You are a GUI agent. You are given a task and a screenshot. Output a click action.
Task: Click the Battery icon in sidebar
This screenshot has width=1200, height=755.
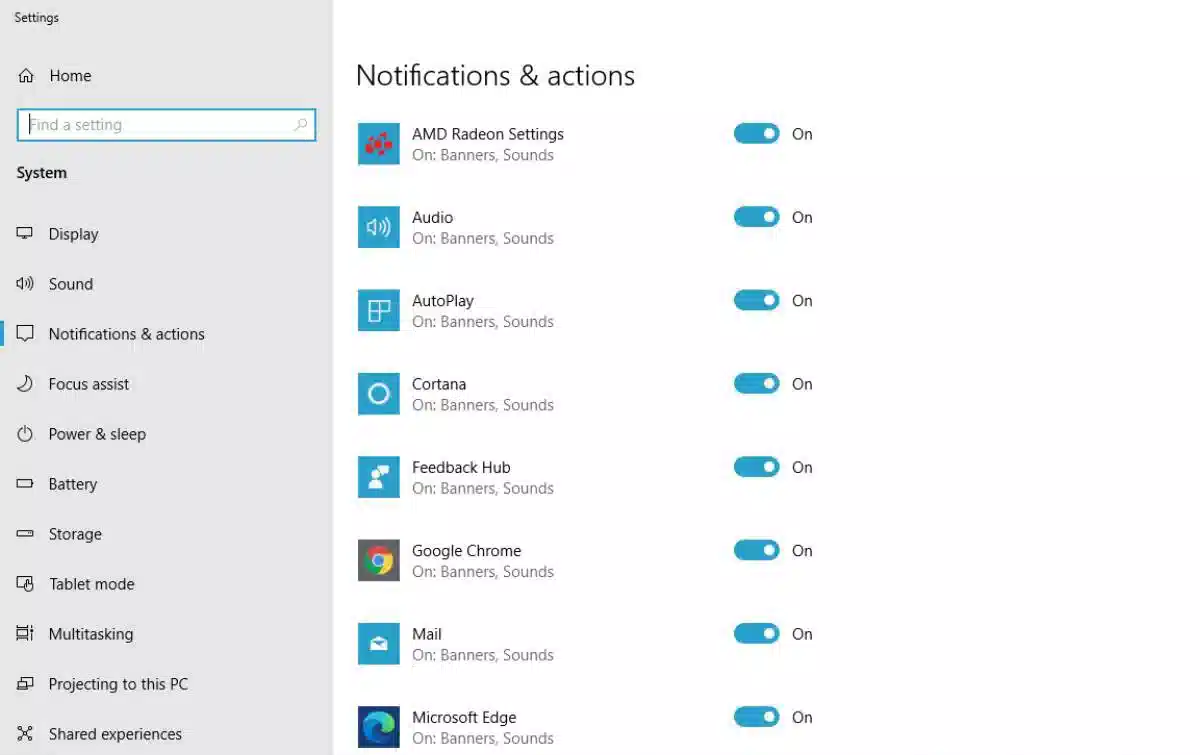[x=25, y=484]
